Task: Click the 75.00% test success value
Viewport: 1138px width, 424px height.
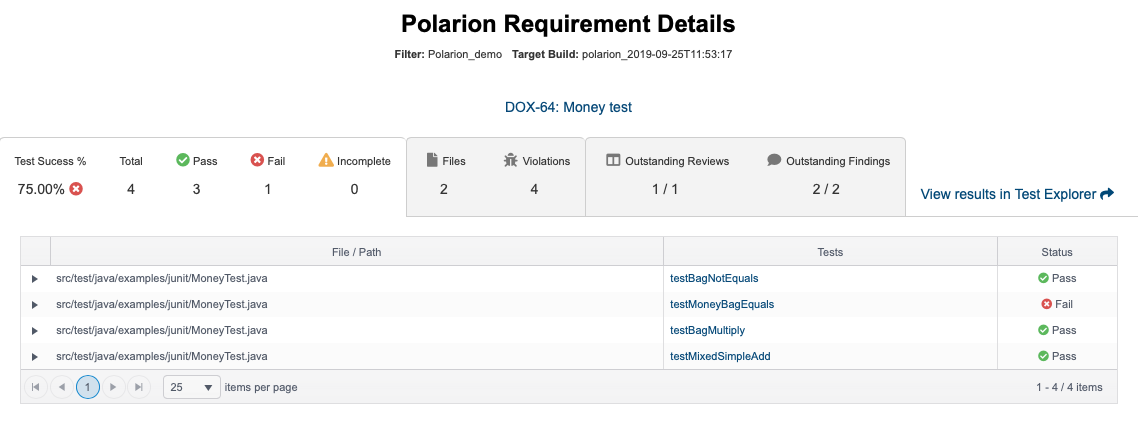Action: coord(41,189)
